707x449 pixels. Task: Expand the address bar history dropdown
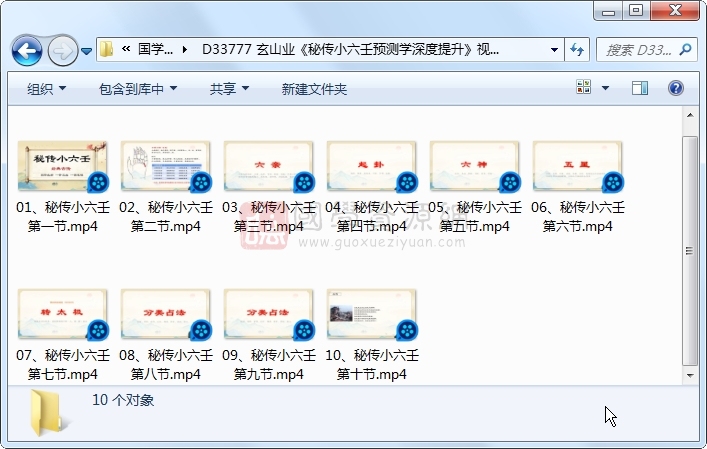[x=554, y=50]
